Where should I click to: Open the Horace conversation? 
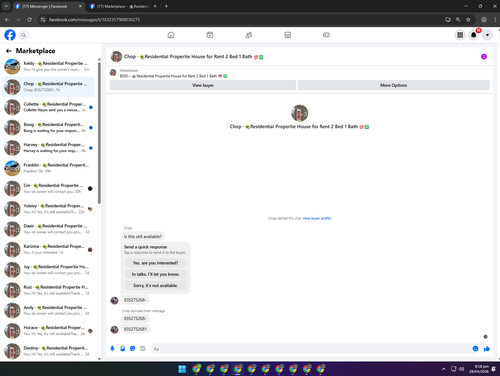[x=49, y=331]
